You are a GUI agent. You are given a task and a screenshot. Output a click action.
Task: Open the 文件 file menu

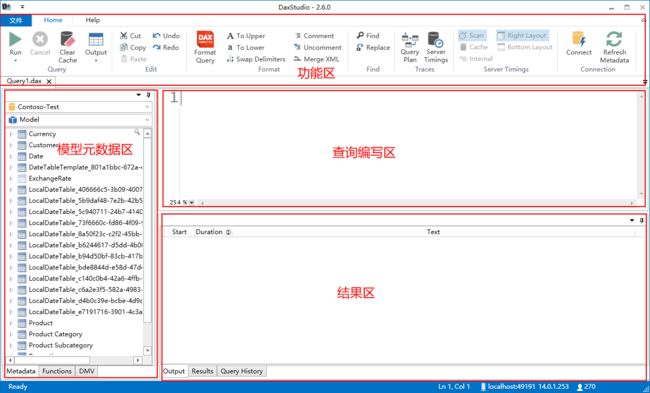pyautogui.click(x=16, y=20)
